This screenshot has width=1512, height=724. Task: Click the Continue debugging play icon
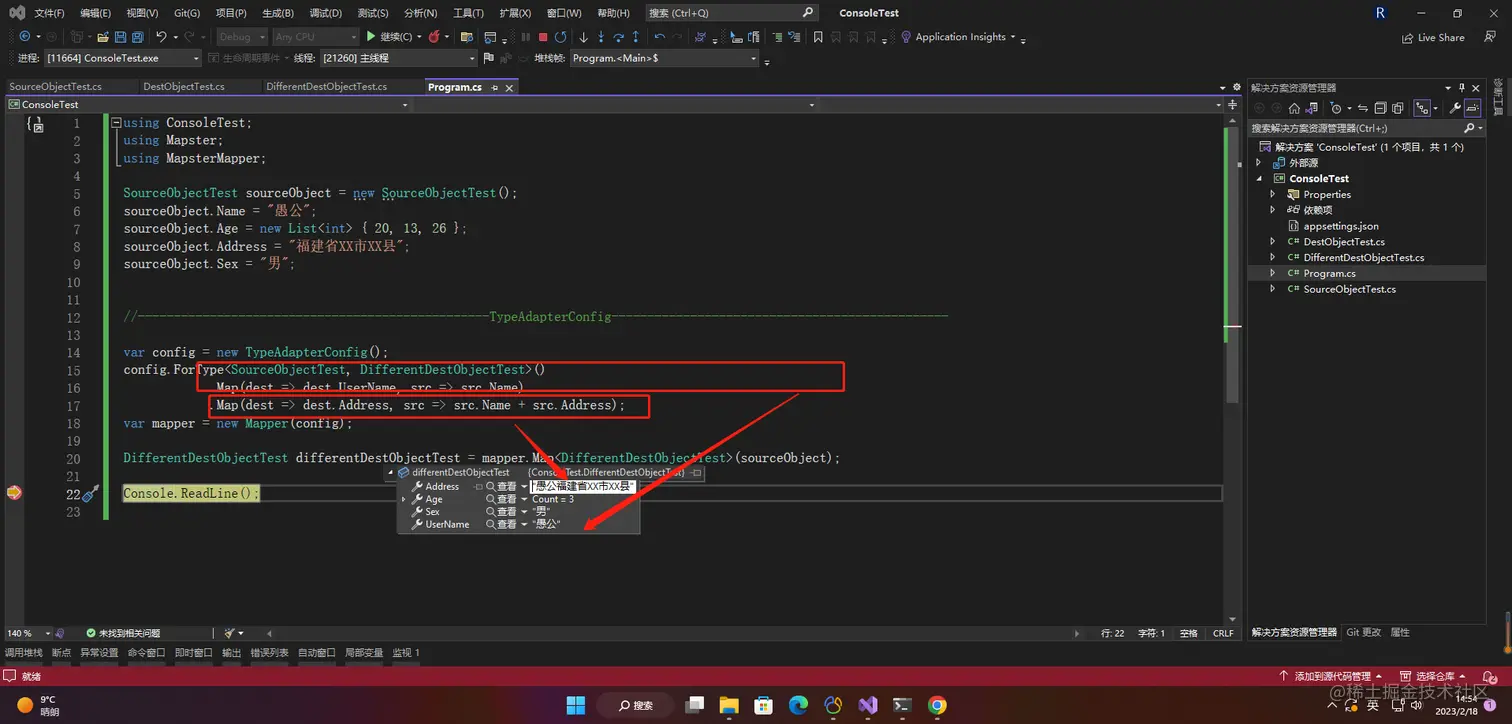369,37
